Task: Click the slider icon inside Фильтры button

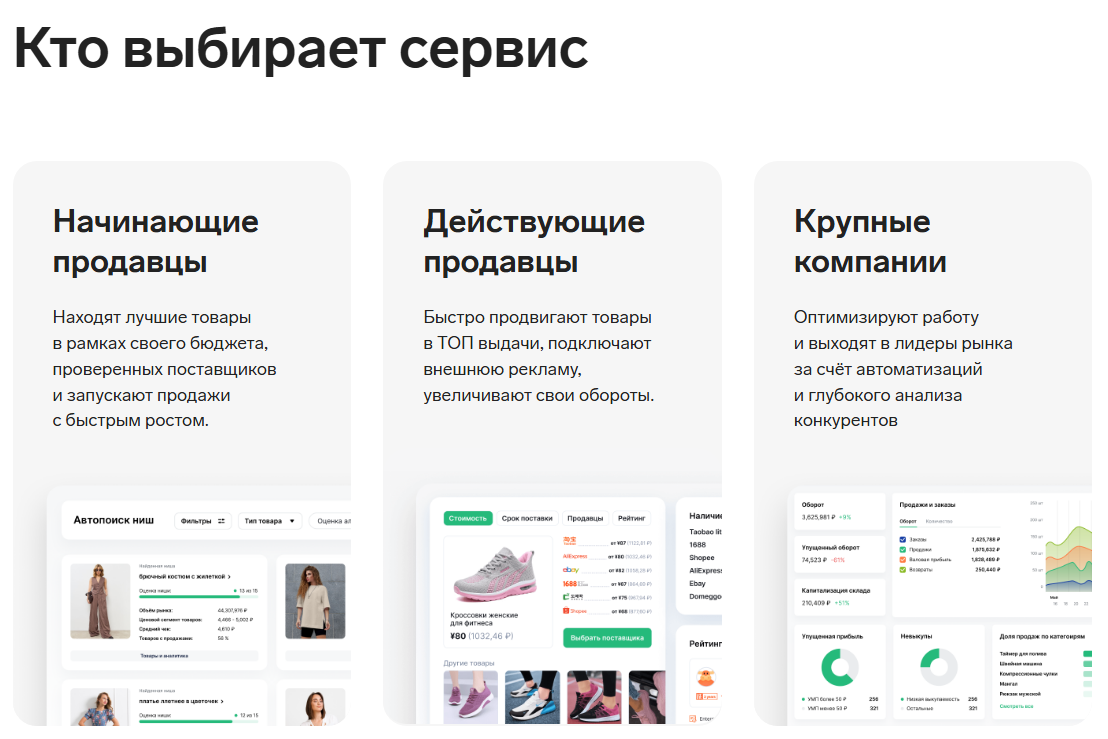Action: coord(221,521)
